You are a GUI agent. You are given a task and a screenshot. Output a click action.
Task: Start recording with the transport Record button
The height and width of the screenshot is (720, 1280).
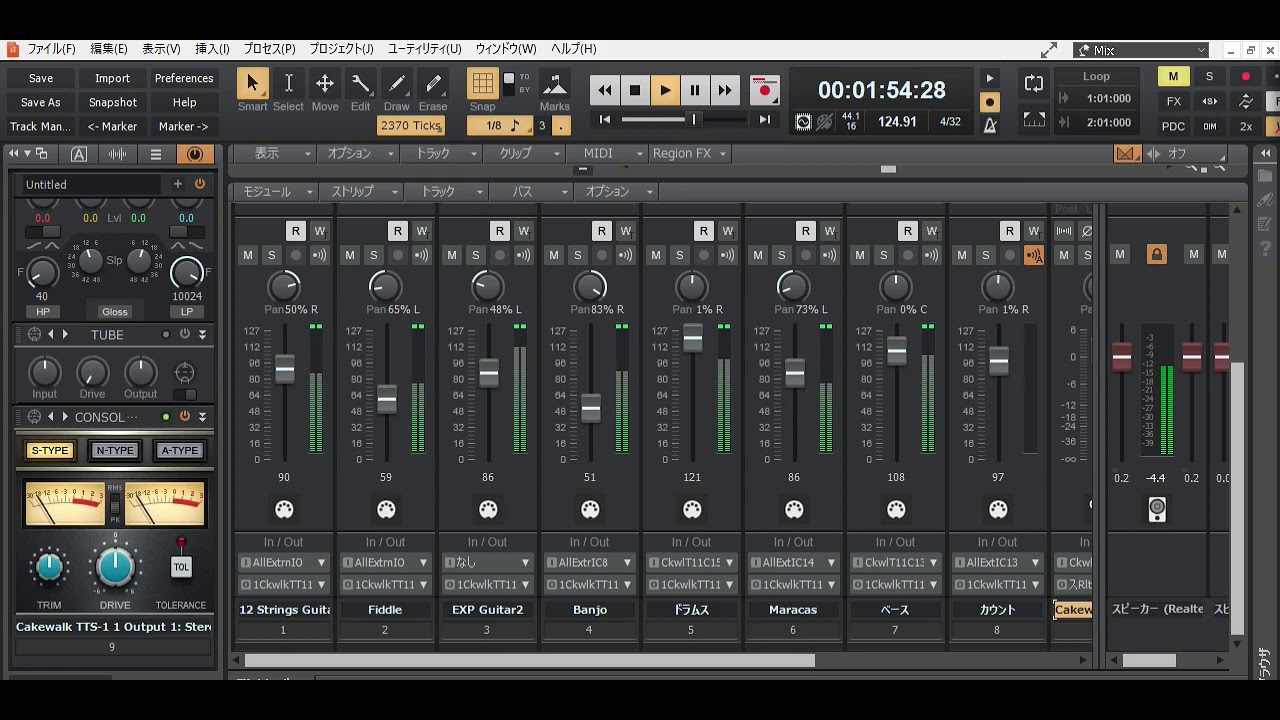point(765,90)
